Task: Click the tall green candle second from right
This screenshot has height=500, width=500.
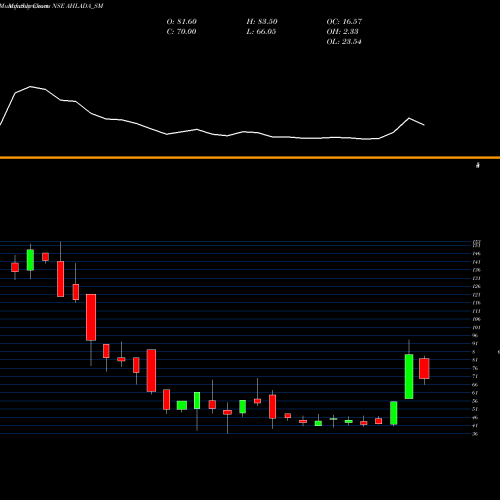Action: click(x=409, y=376)
